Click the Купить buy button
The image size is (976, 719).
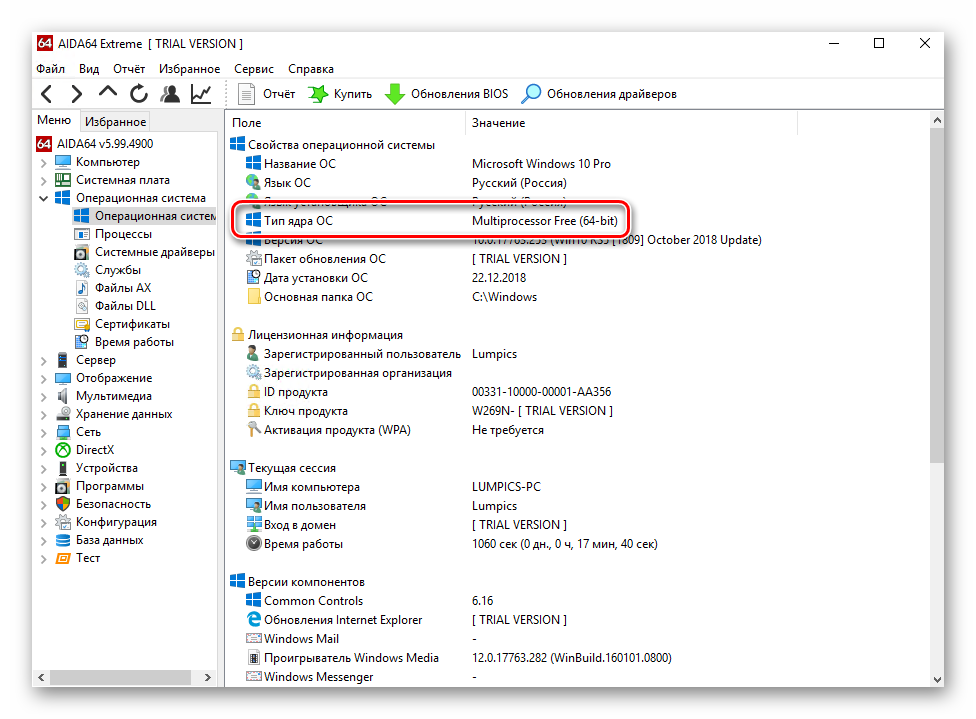340,94
